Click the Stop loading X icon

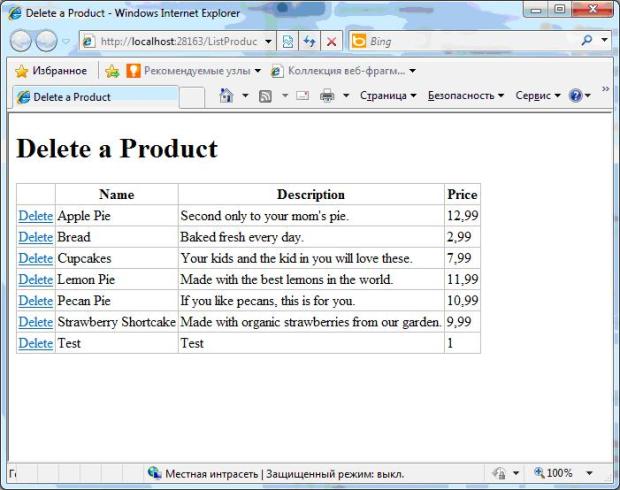point(331,42)
